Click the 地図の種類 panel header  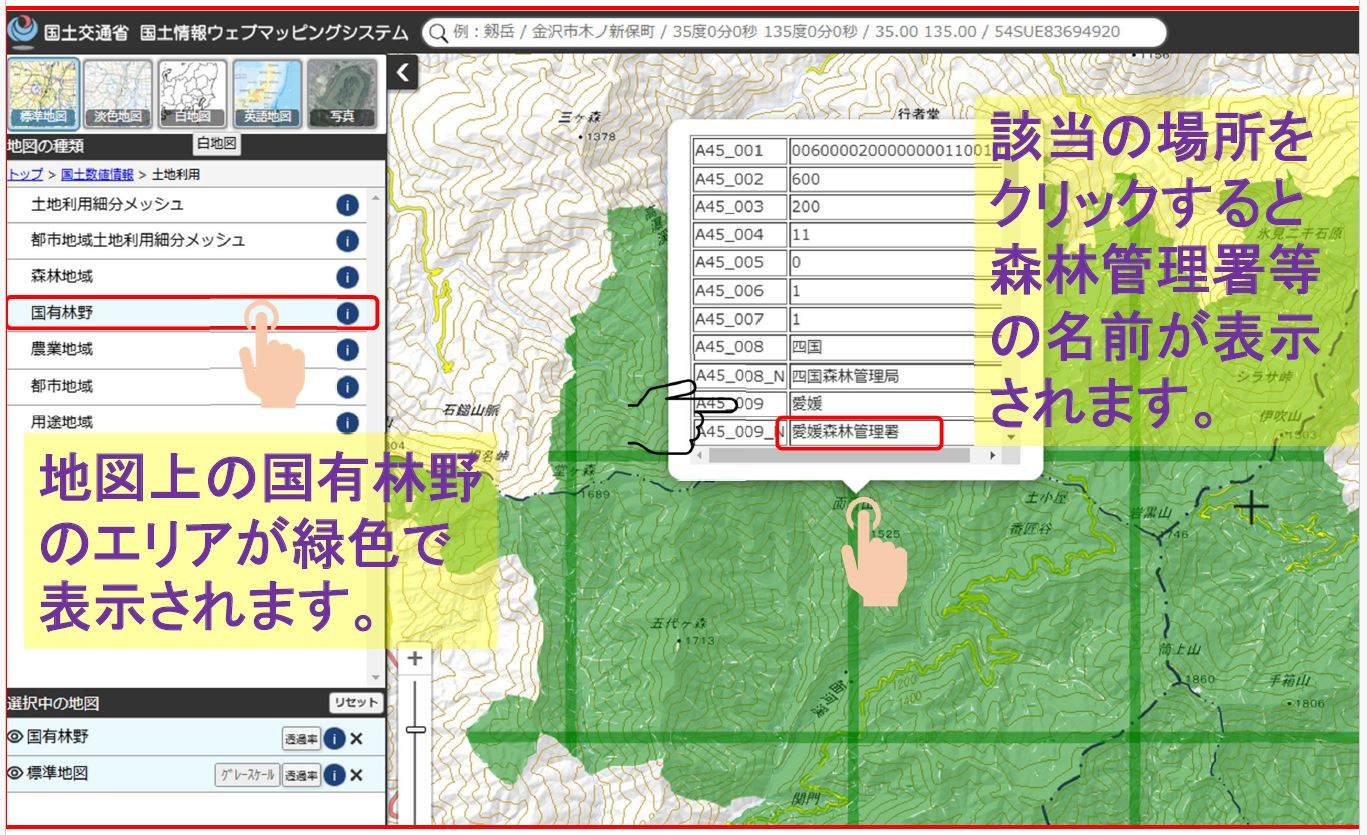[x=195, y=147]
